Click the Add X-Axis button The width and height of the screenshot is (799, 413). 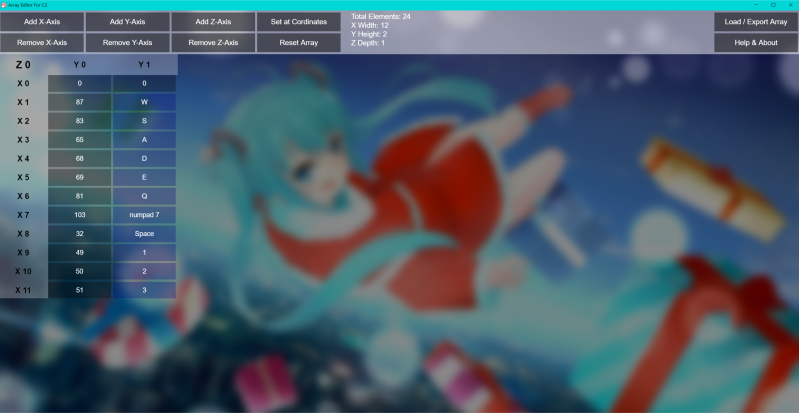(x=42, y=22)
